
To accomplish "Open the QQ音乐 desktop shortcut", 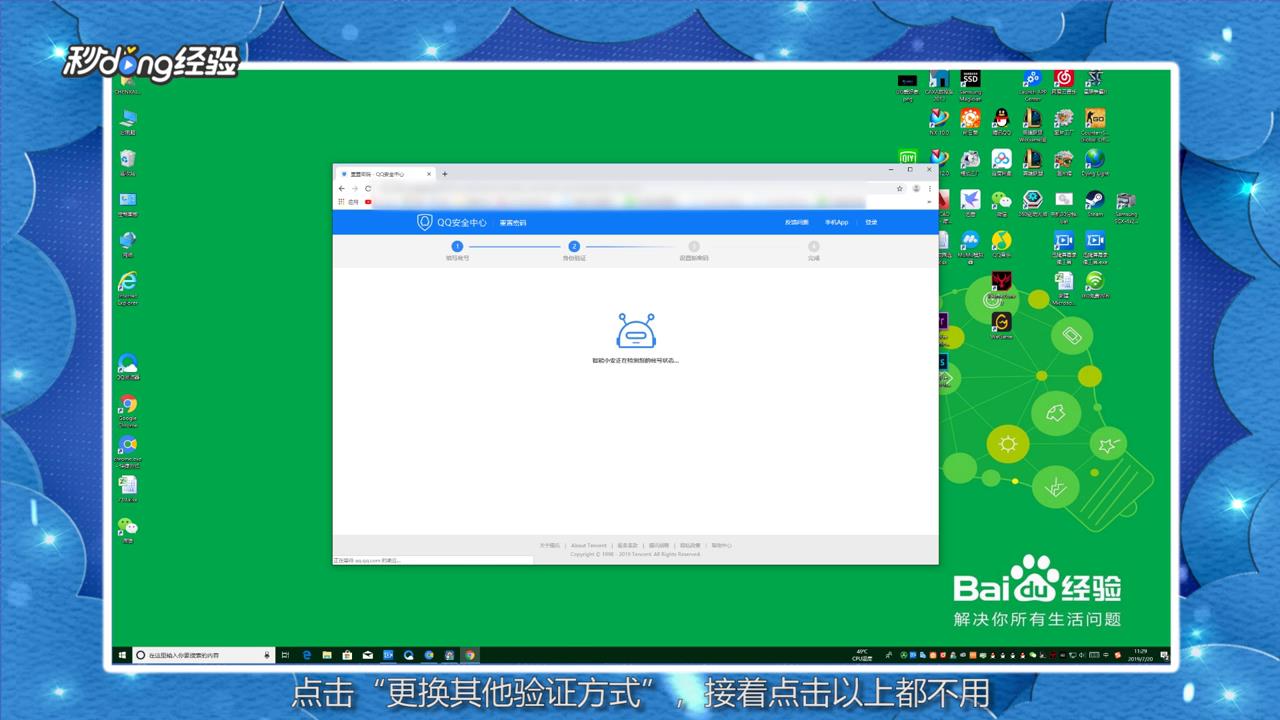I will pos(1001,243).
